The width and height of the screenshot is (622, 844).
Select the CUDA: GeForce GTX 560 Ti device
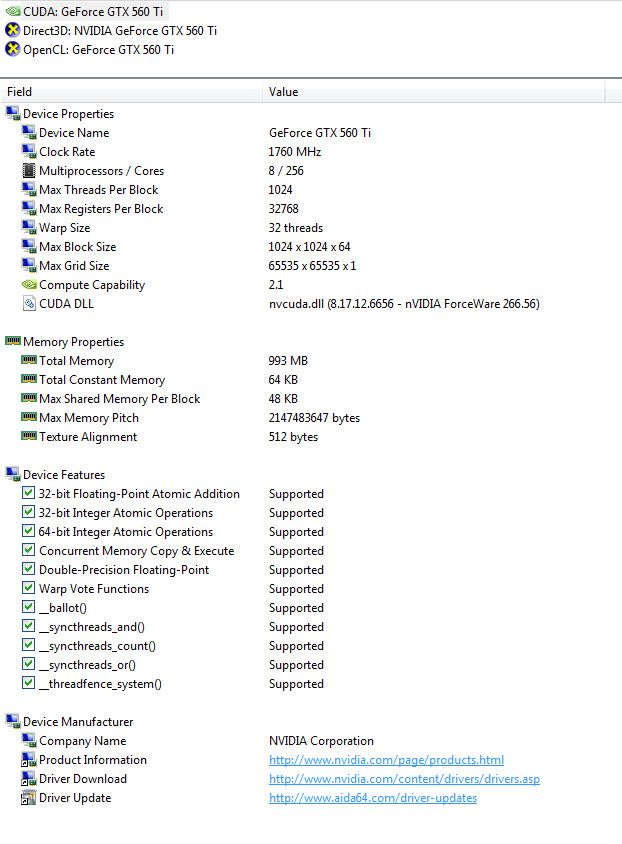(85, 11)
